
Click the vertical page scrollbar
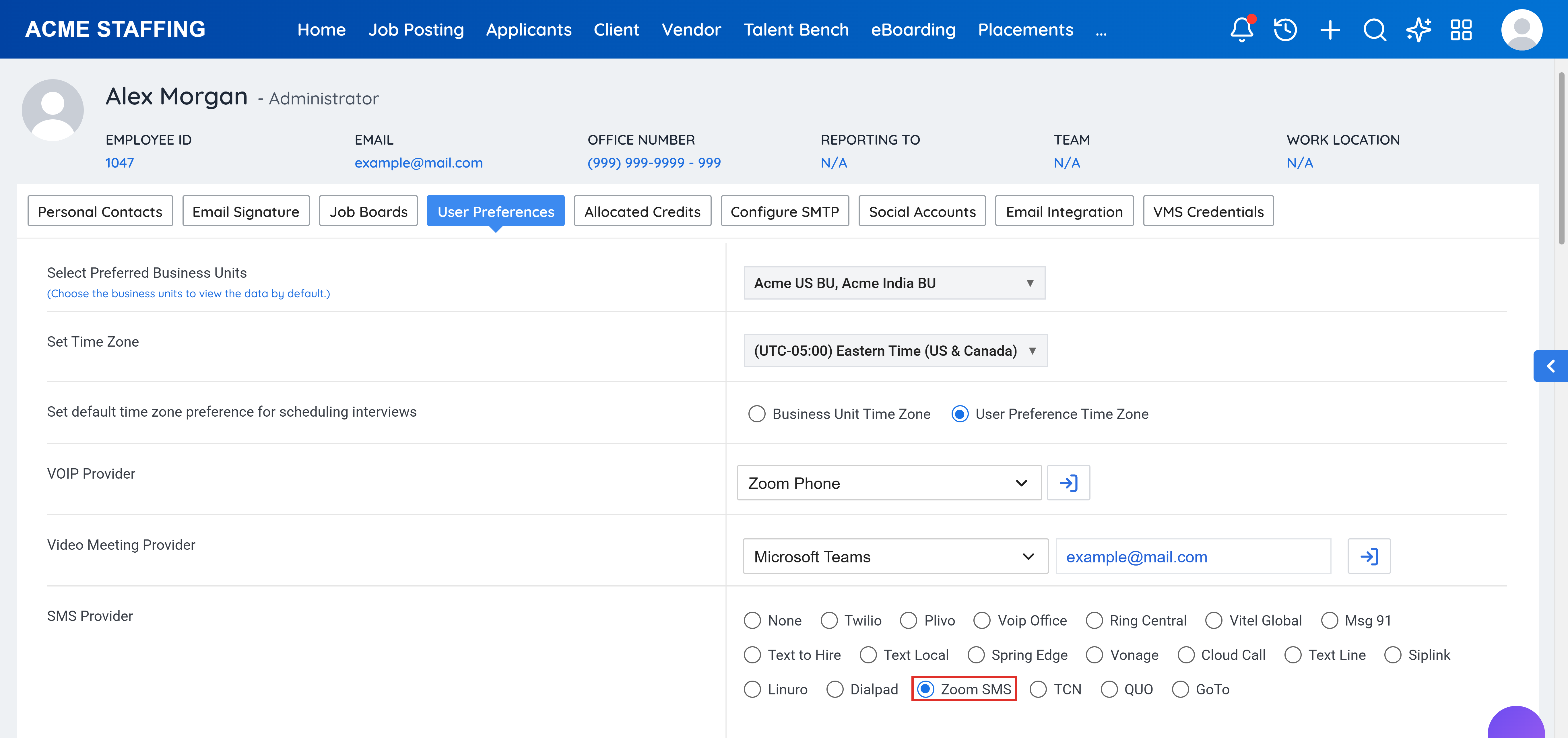pos(1562,158)
